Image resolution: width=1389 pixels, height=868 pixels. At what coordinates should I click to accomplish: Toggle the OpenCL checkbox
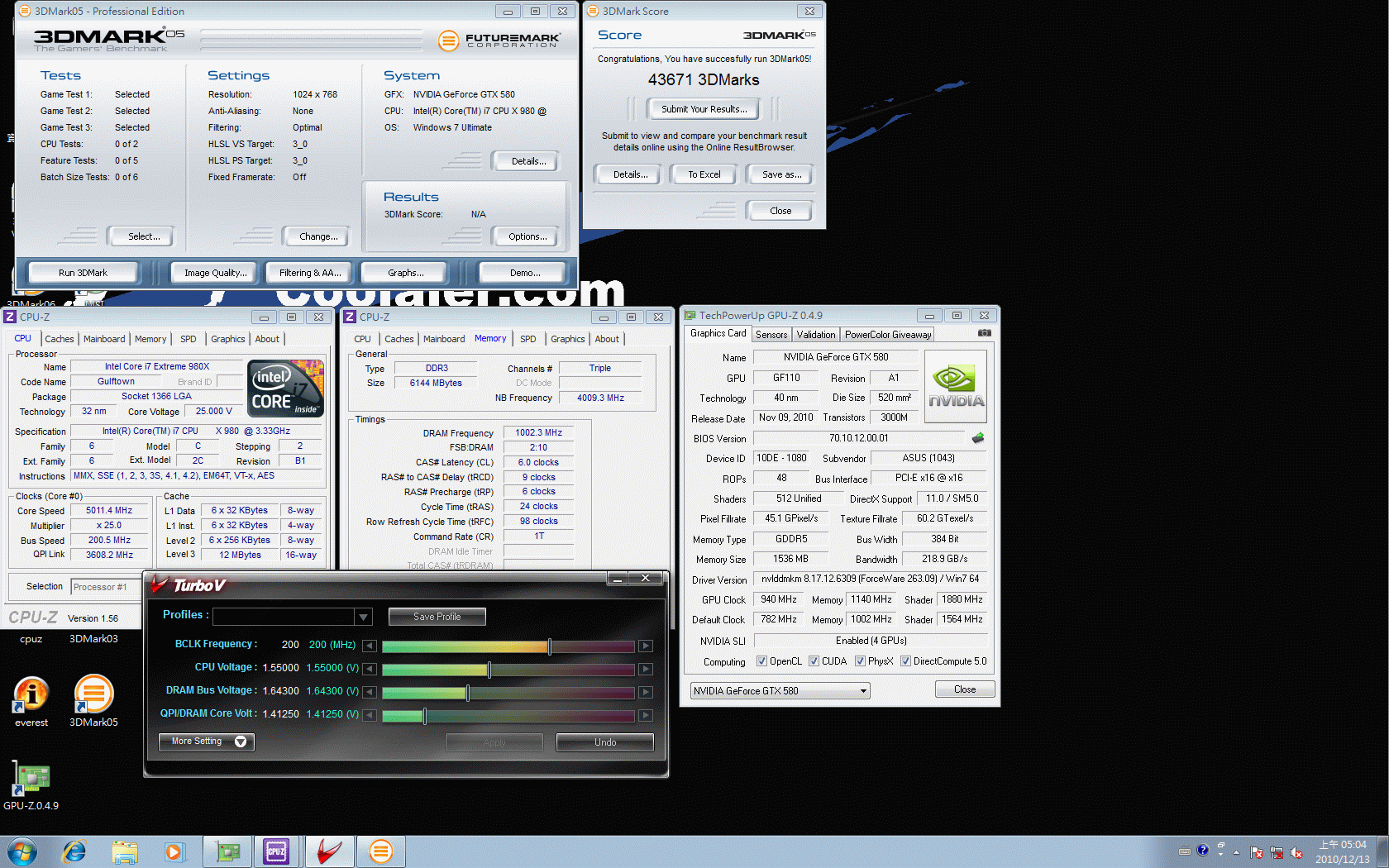click(762, 661)
